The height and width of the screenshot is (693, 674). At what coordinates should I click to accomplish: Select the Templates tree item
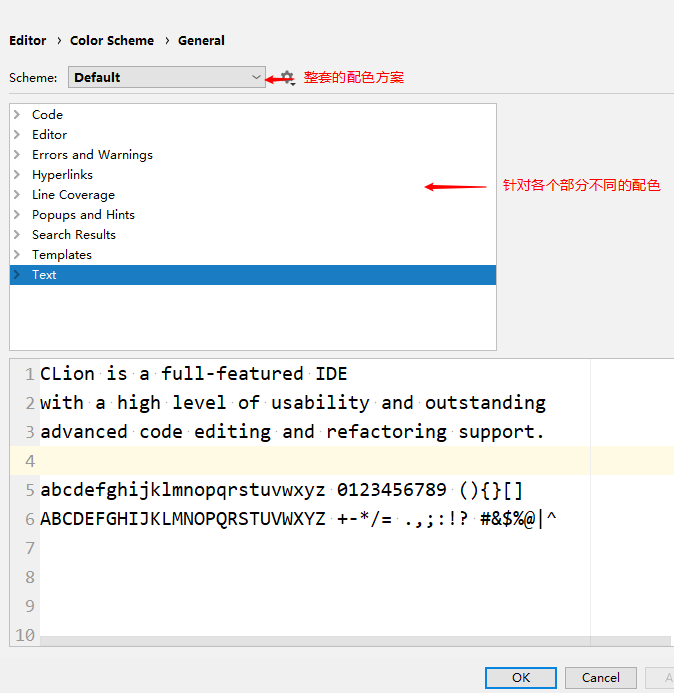62,255
